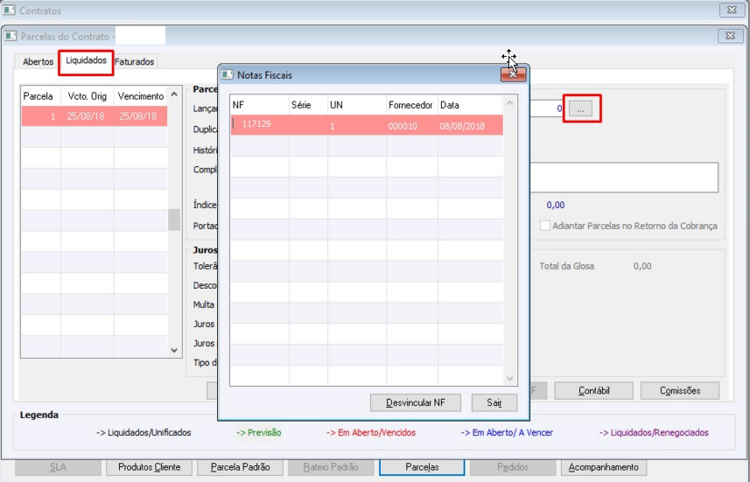Click the Notas Fiscais title icon
The width and height of the screenshot is (750, 482).
tap(227, 75)
